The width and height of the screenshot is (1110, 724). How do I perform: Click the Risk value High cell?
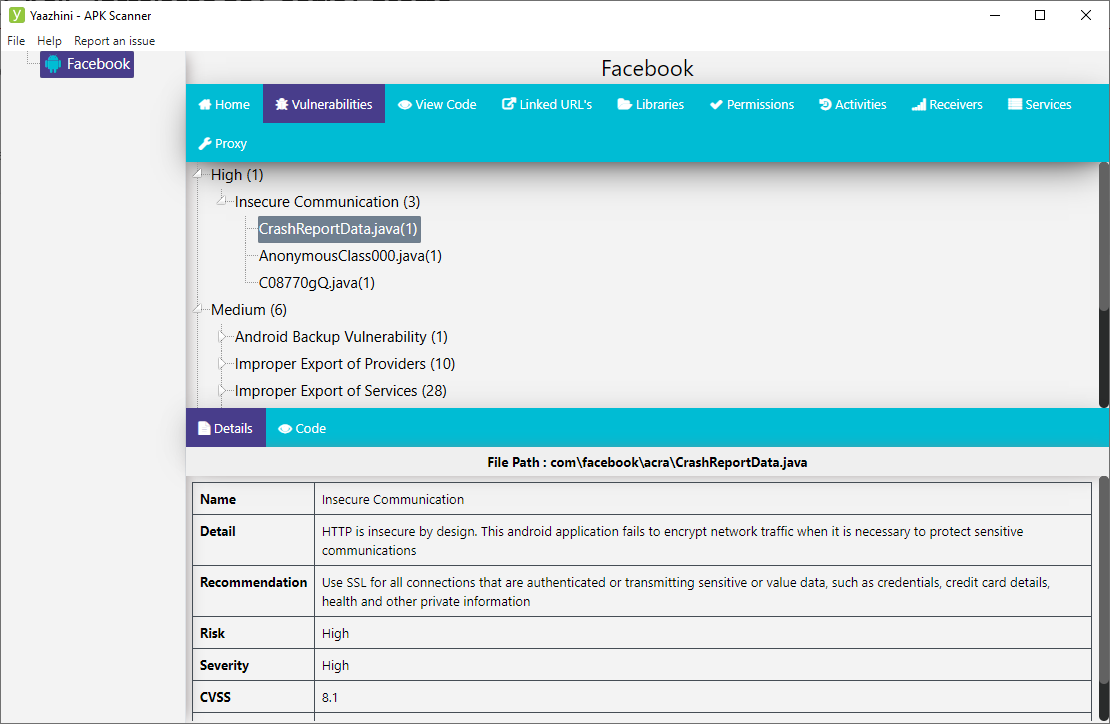click(702, 633)
